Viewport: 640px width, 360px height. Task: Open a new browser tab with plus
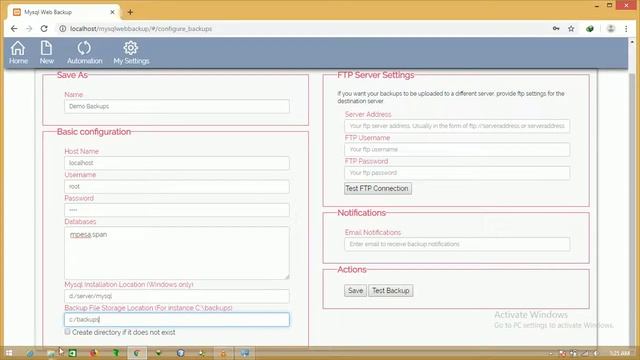pyautogui.click(x=130, y=12)
